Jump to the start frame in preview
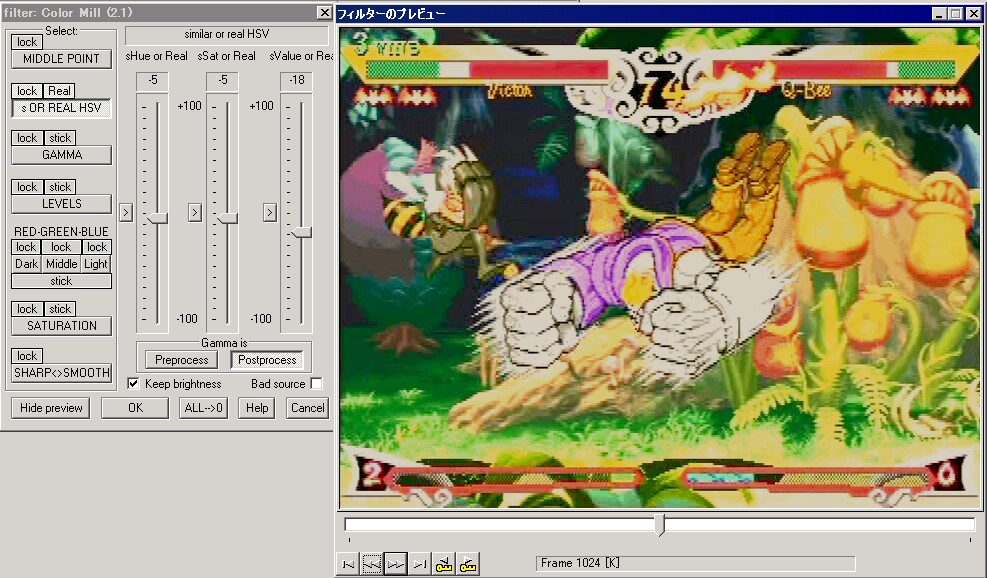The width and height of the screenshot is (987, 578). [347, 564]
